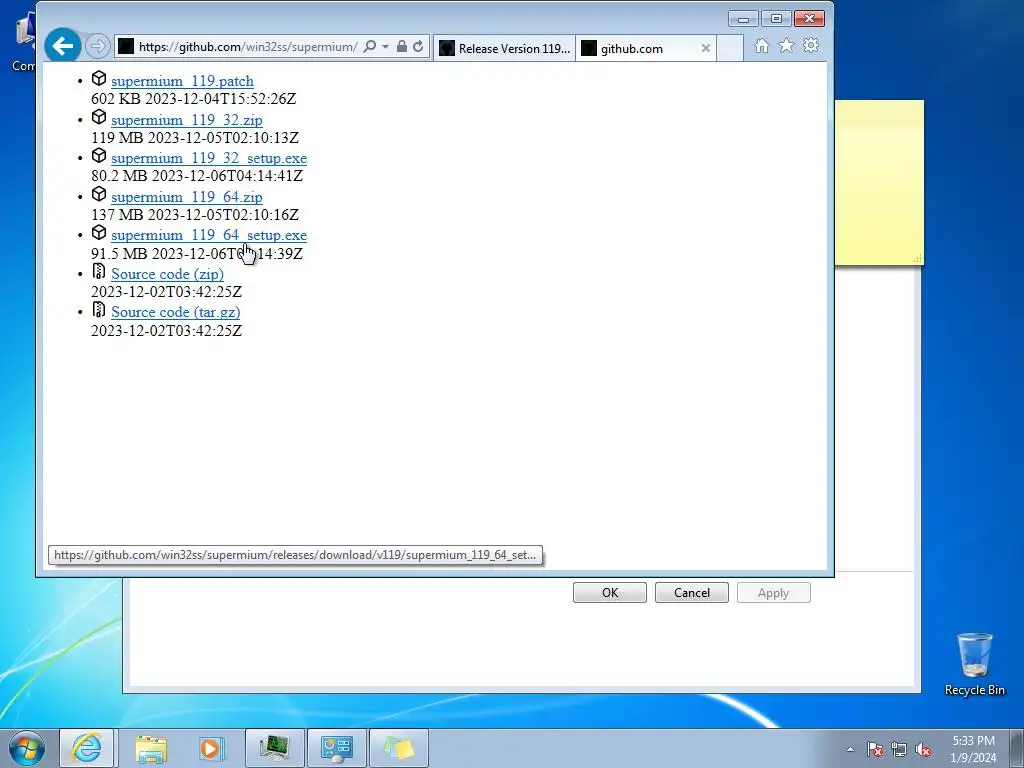The height and width of the screenshot is (768, 1024).
Task: Click the Sticky Notes taskbar icon
Action: point(399,748)
